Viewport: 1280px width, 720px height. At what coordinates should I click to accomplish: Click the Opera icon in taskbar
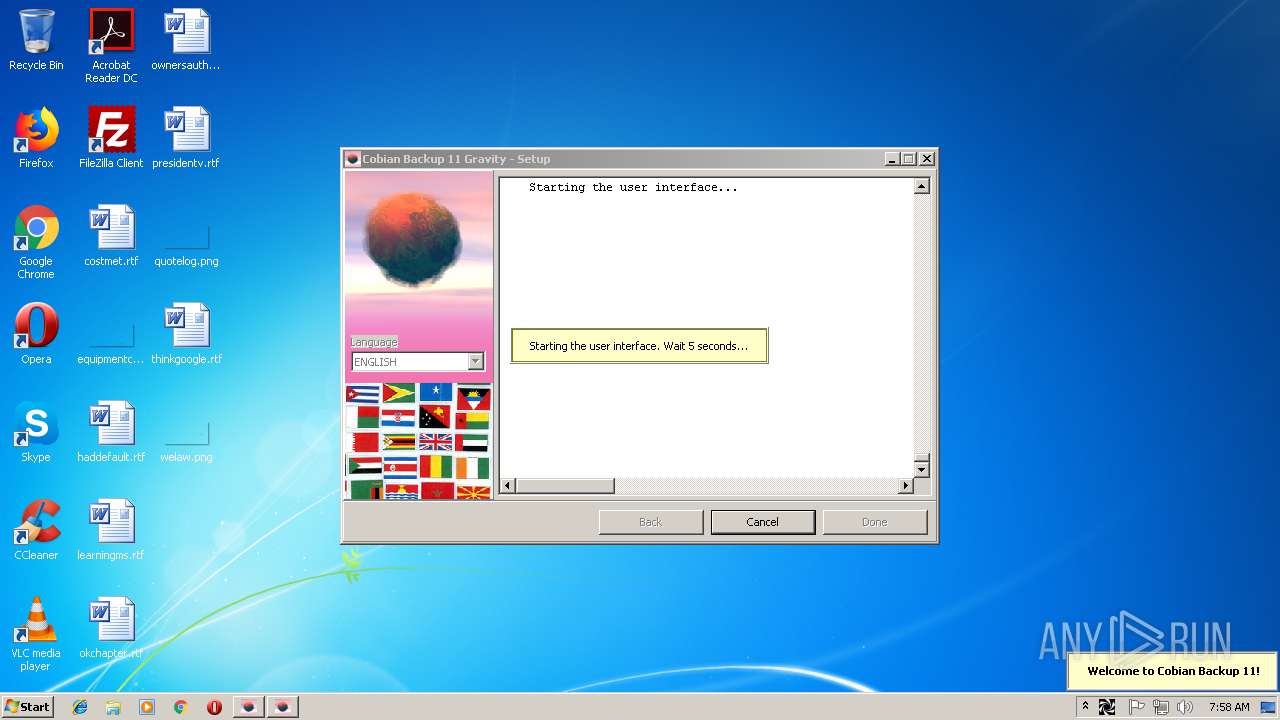click(x=214, y=707)
